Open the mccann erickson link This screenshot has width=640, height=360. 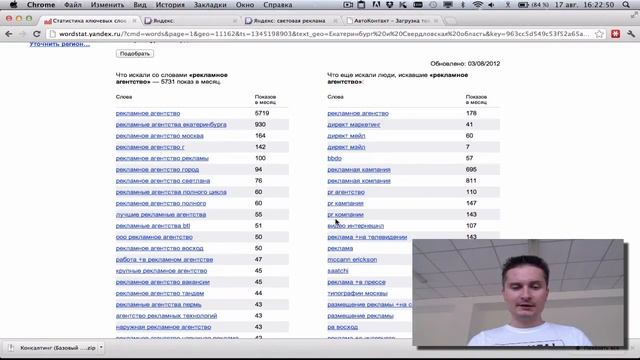[352, 260]
